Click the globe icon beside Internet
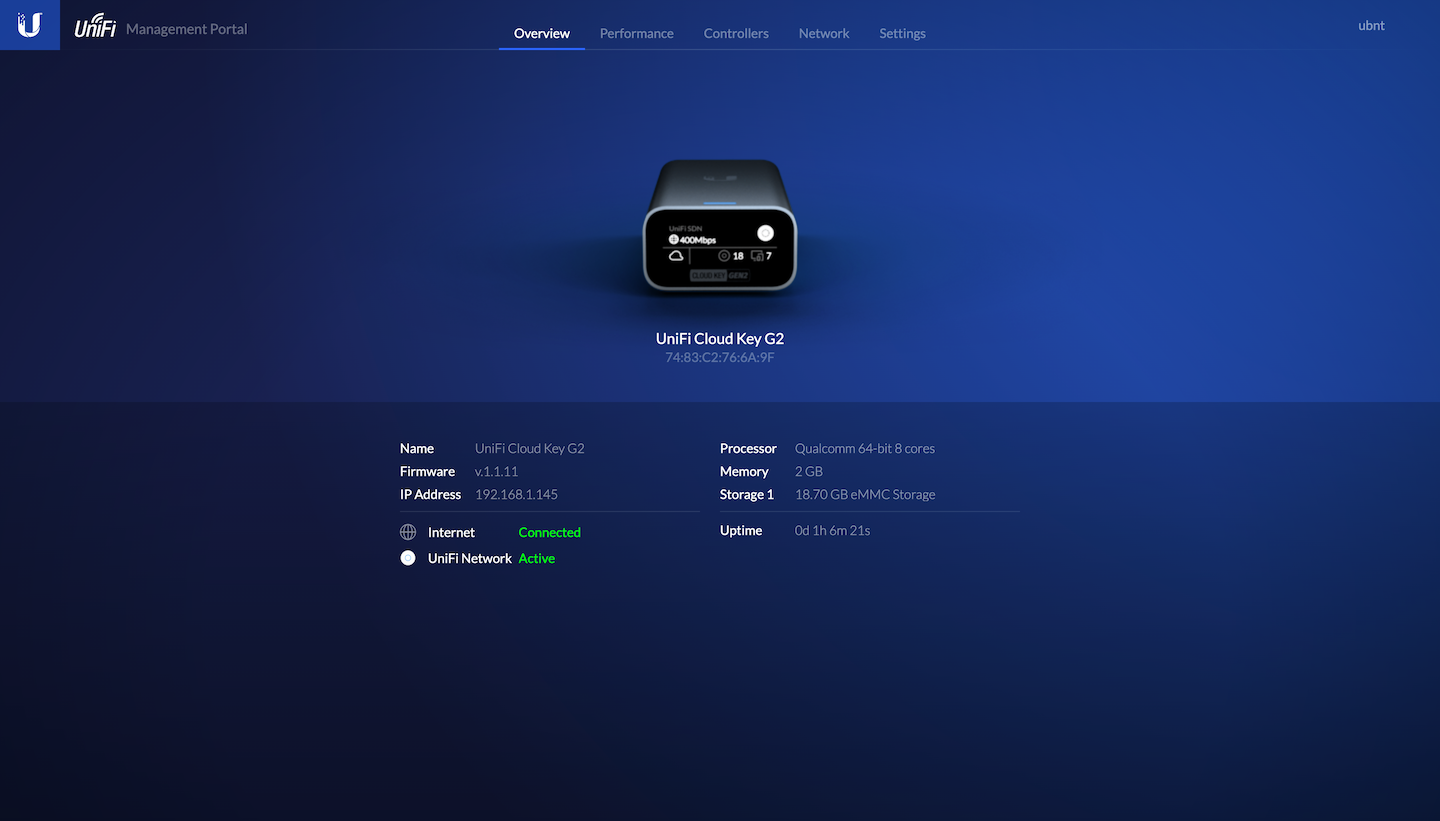Viewport: 1440px width, 821px height. coord(408,532)
